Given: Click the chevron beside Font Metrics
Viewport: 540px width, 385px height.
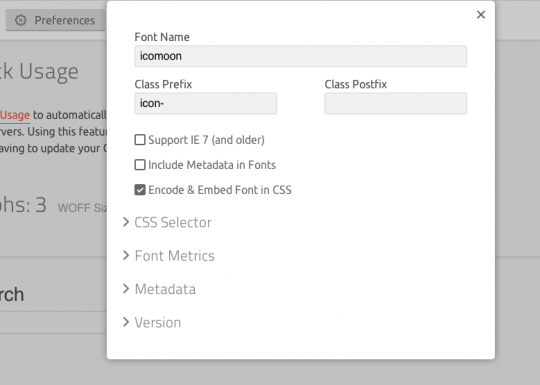Looking at the screenshot, I should tap(126, 256).
